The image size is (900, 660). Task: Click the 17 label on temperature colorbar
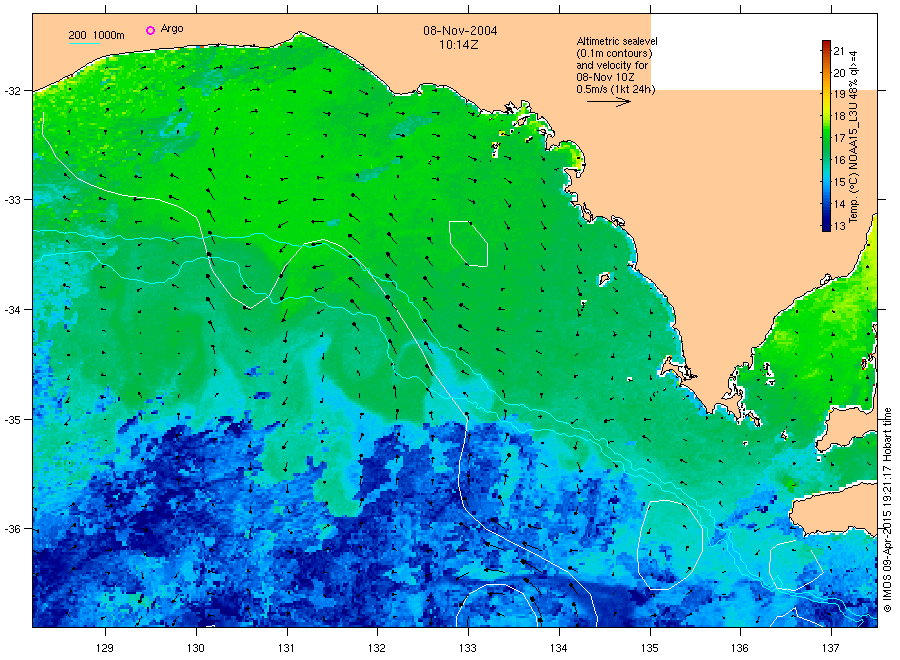click(839, 138)
